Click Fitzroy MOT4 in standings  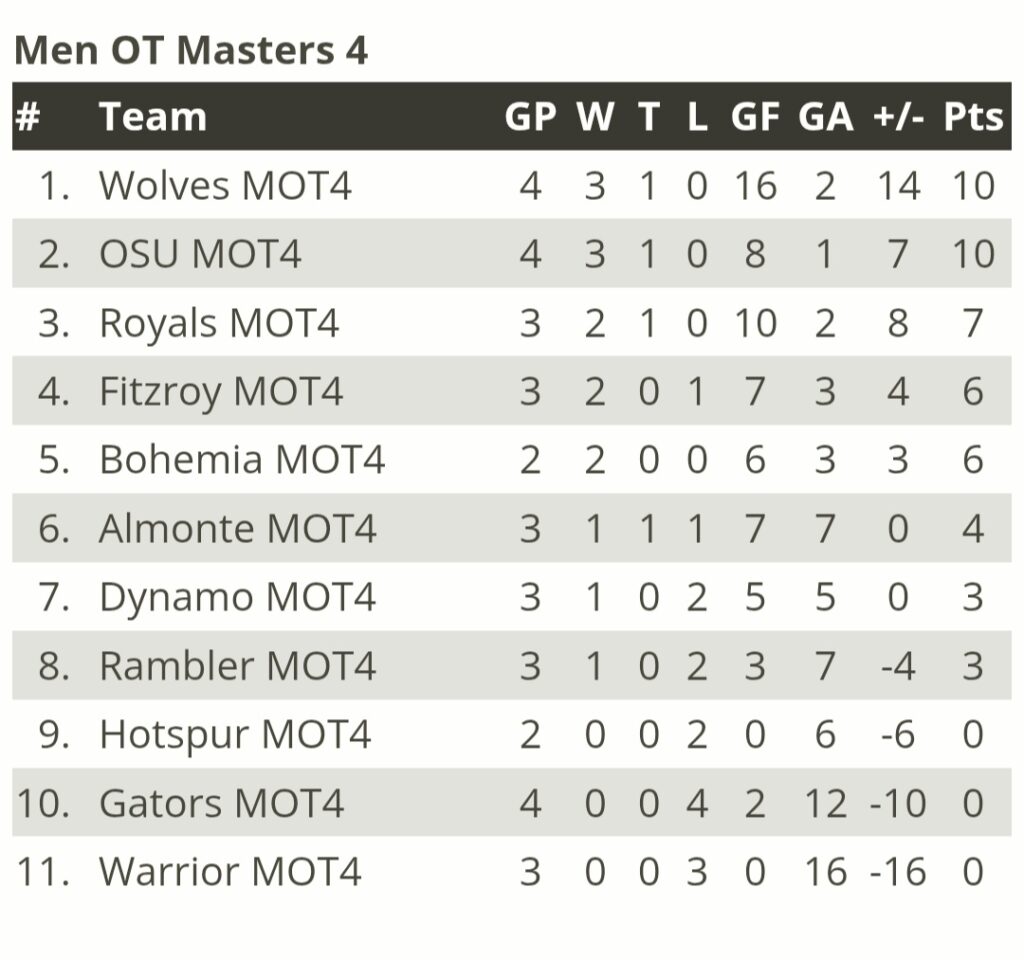coord(221,392)
